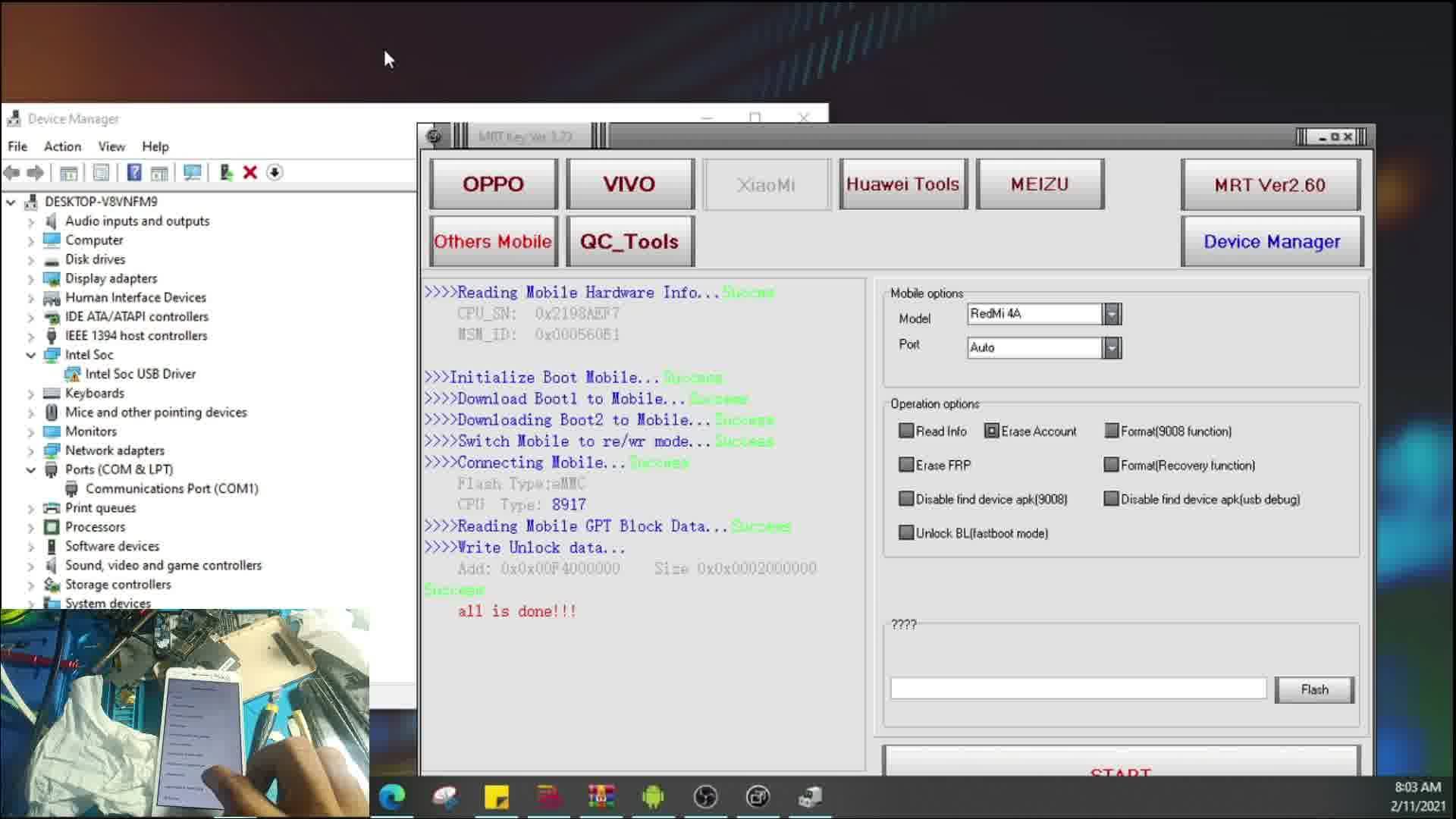The height and width of the screenshot is (819, 1456).
Task: Collapse the Ports (COM & LPT) node
Action: (30, 469)
